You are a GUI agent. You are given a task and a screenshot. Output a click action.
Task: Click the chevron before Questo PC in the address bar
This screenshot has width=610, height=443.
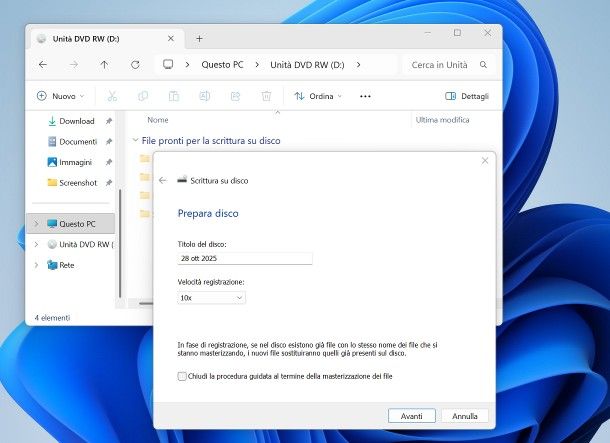click(x=188, y=65)
